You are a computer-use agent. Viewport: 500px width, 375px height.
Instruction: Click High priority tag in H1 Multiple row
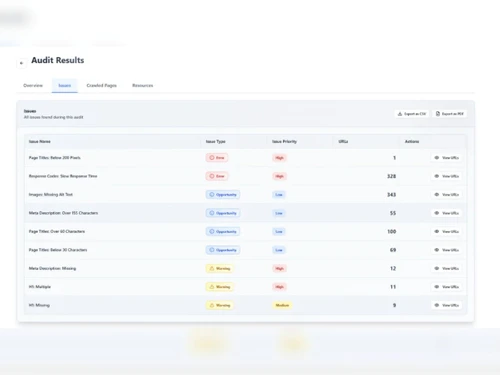(279, 287)
